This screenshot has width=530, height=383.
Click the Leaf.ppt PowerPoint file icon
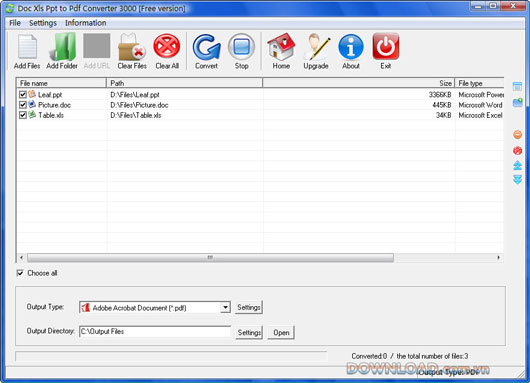[x=32, y=94]
